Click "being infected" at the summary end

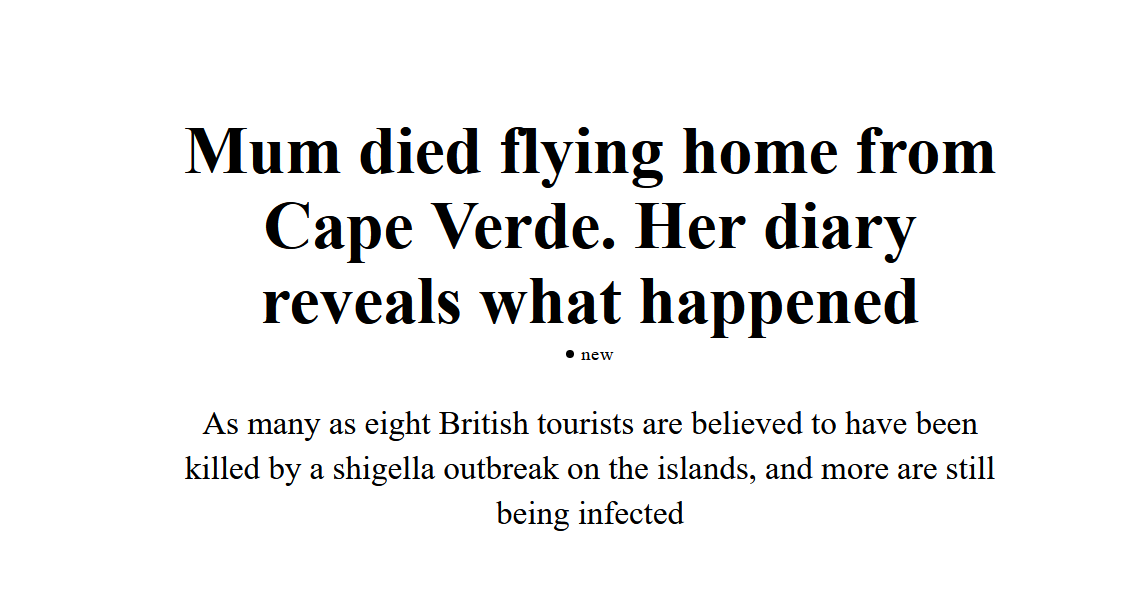pos(590,514)
